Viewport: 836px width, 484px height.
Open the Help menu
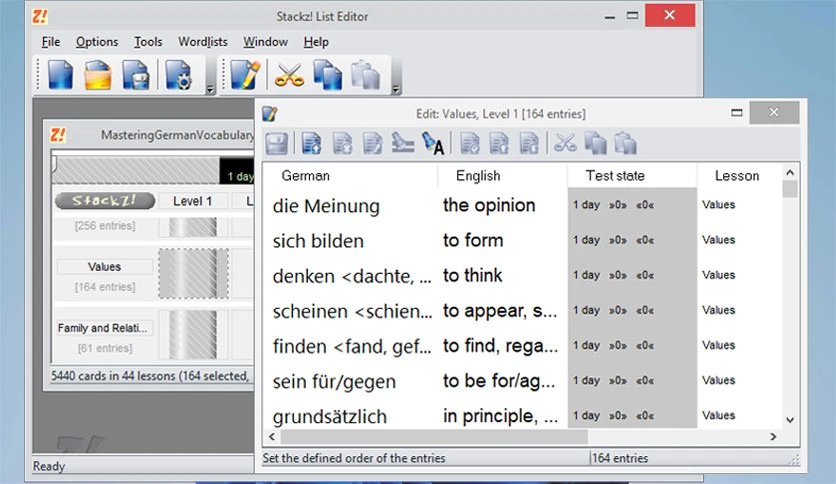tap(316, 42)
